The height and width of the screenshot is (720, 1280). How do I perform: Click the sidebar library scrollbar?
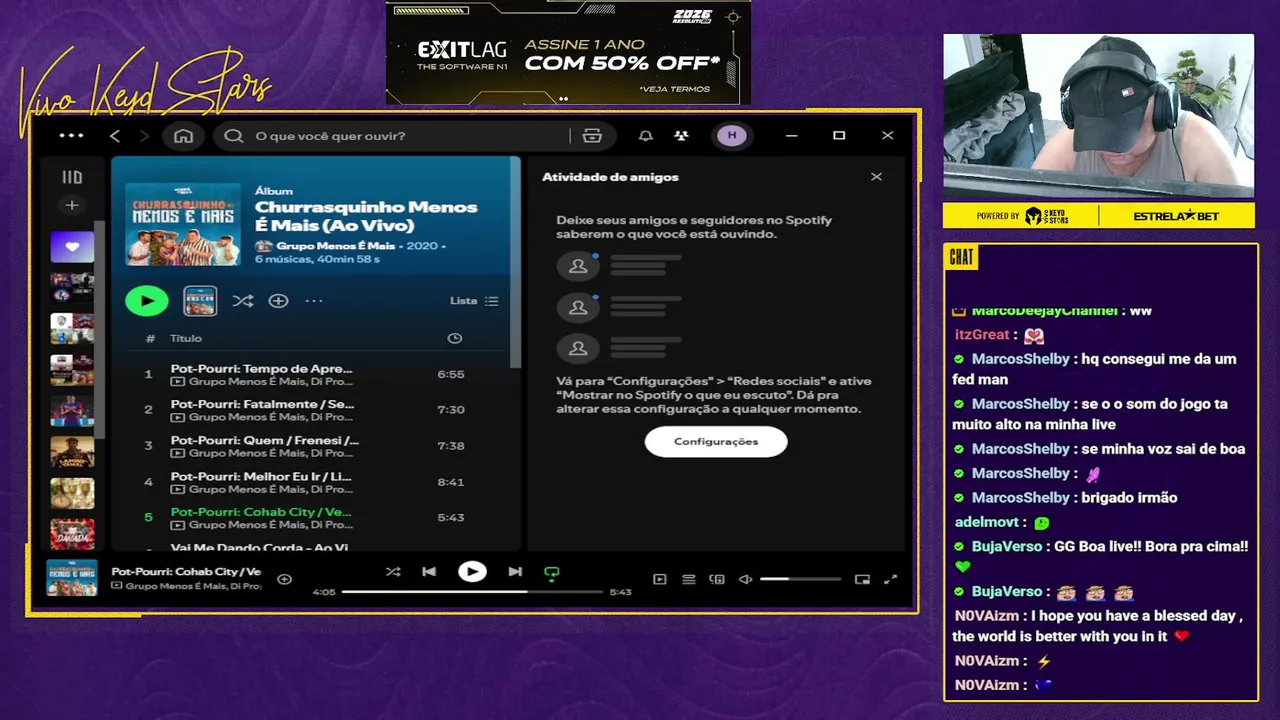[x=99, y=330]
